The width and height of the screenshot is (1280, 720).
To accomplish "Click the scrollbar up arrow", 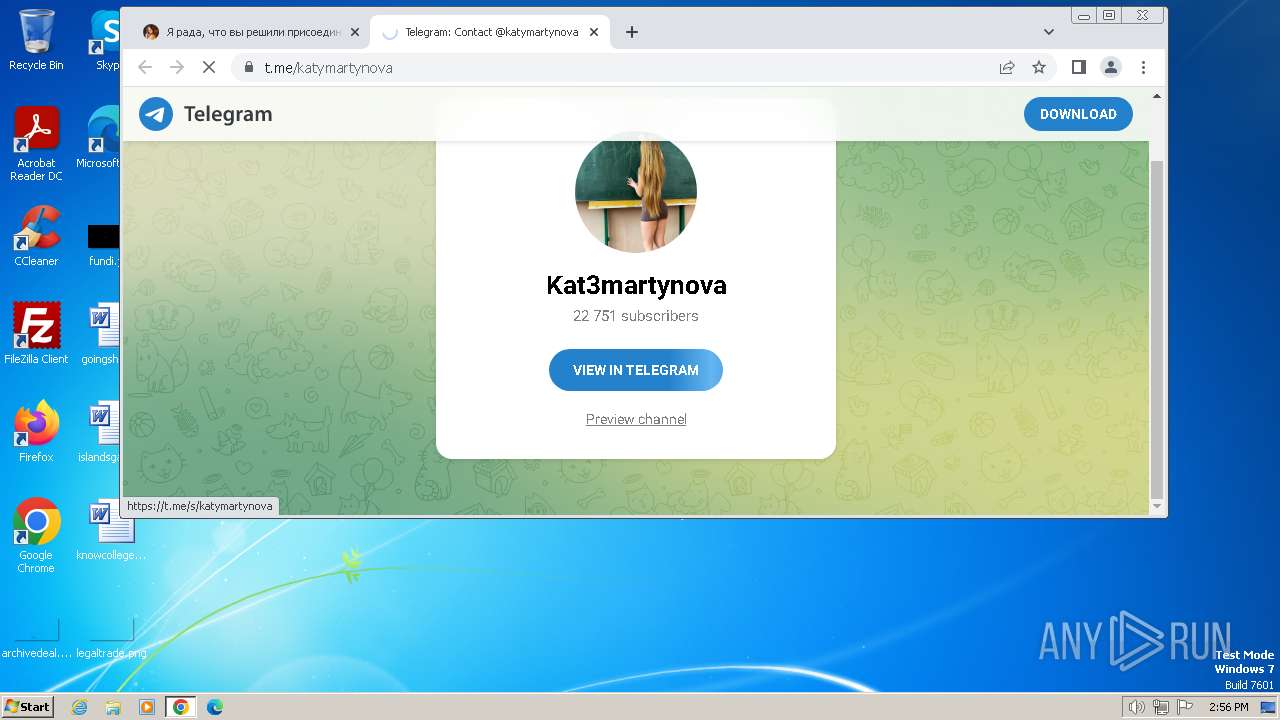I will (1157, 96).
